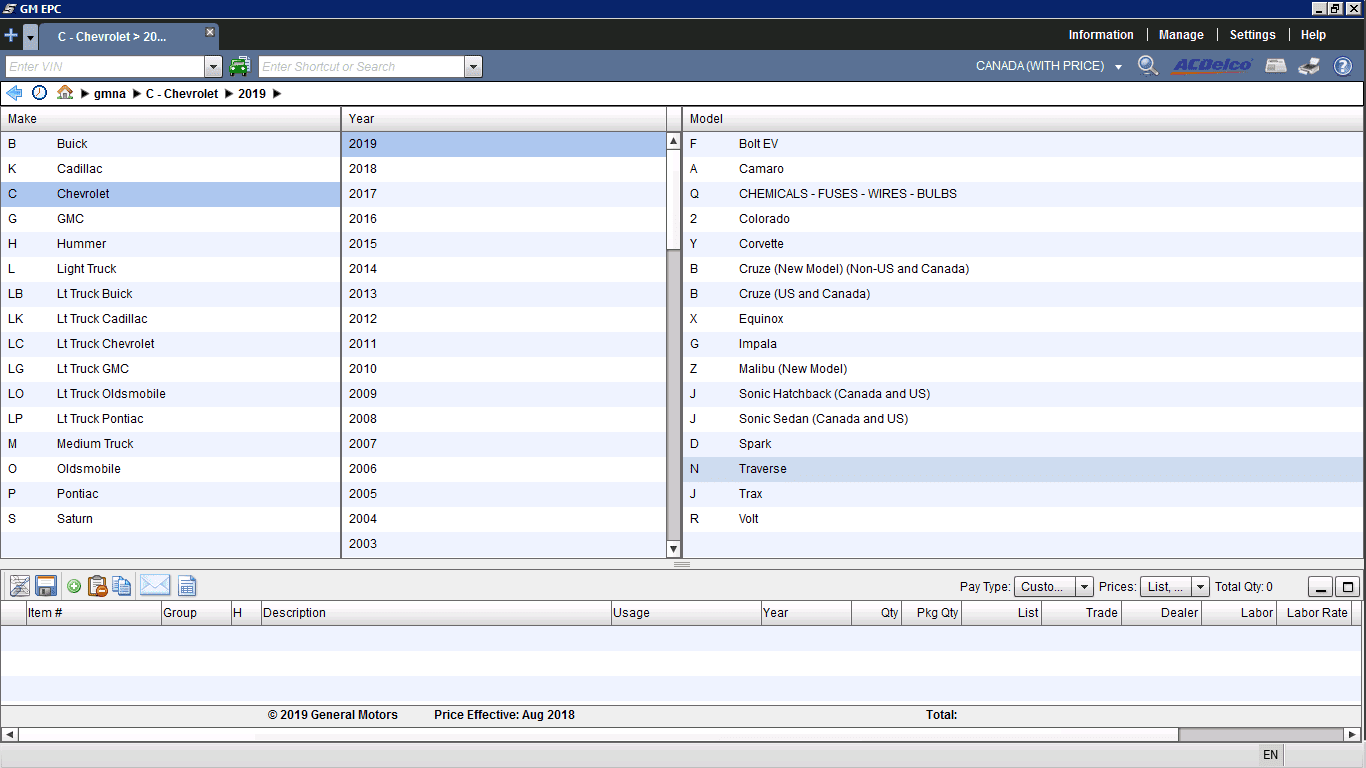Click the blue plus new tab icon
The width and height of the screenshot is (1366, 768).
[x=11, y=36]
